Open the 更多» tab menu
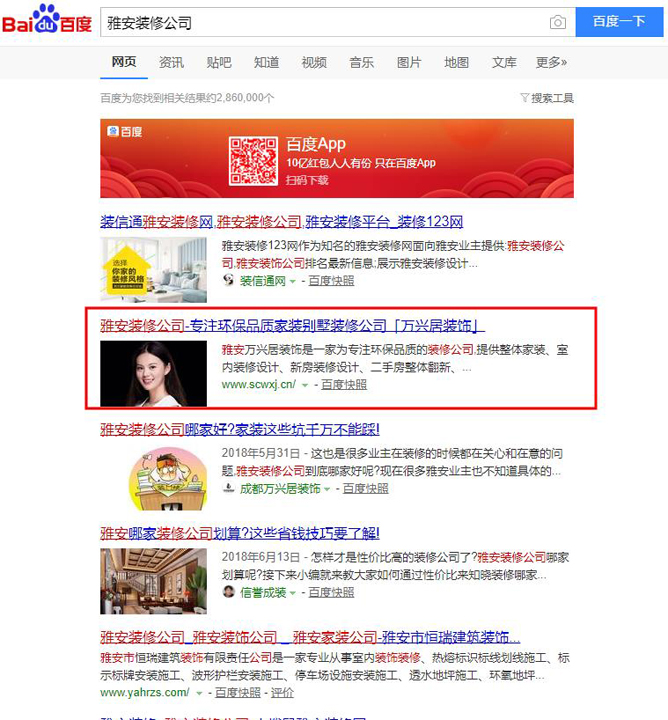Screen dimensions: 668x720 click(551, 62)
